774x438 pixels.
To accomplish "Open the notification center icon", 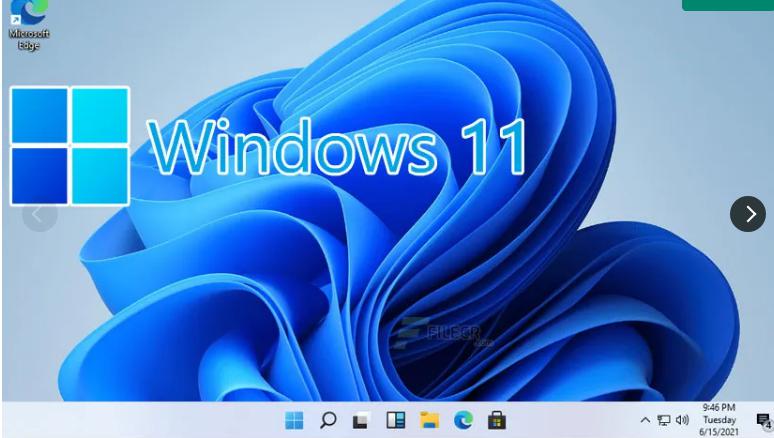I will tap(764, 421).
